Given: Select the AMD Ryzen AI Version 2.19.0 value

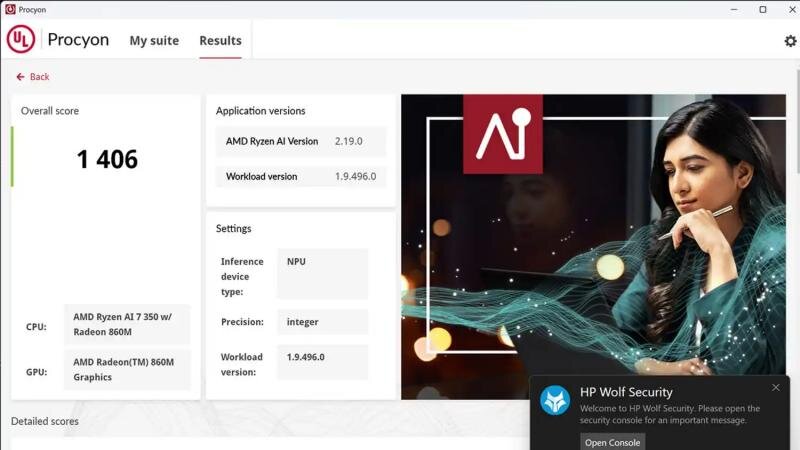Looking at the screenshot, I should coord(350,141).
